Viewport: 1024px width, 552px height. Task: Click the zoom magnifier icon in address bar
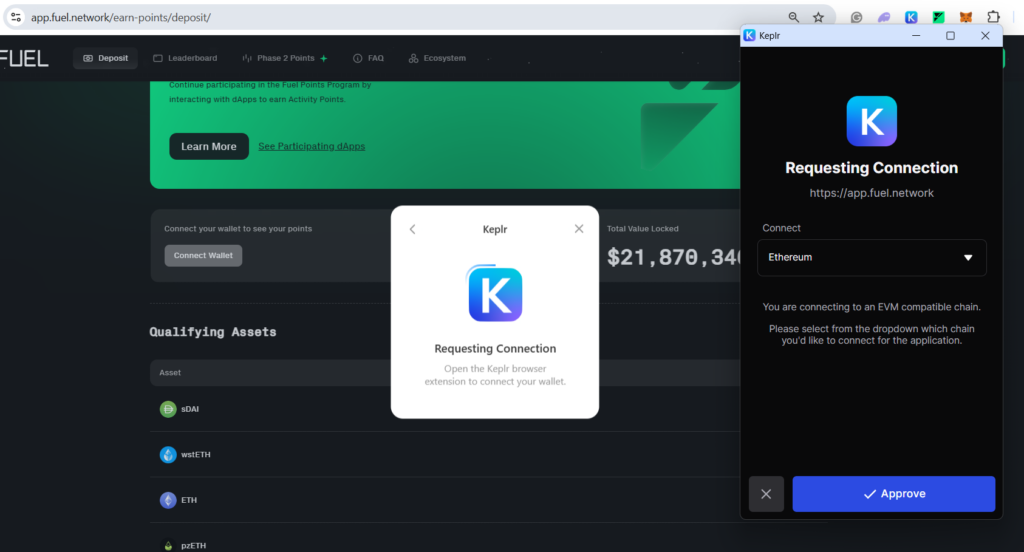point(793,17)
